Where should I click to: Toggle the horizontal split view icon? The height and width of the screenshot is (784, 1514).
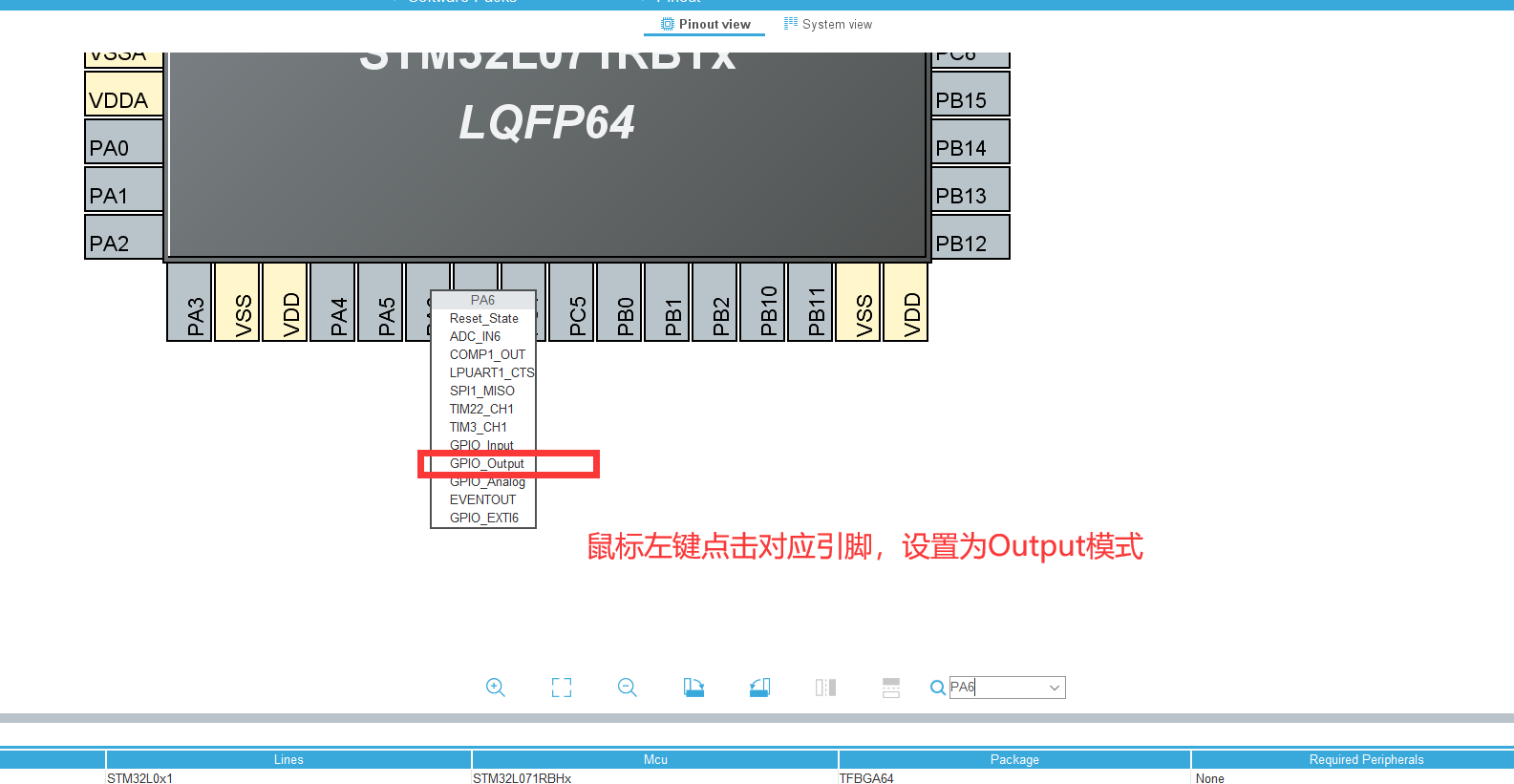click(891, 688)
